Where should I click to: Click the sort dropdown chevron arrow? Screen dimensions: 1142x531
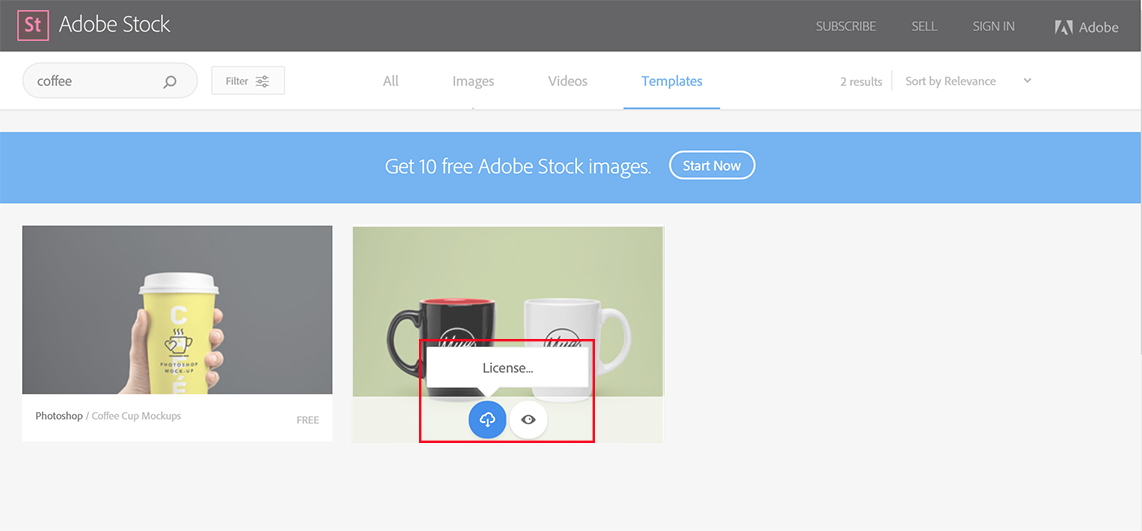click(1027, 81)
